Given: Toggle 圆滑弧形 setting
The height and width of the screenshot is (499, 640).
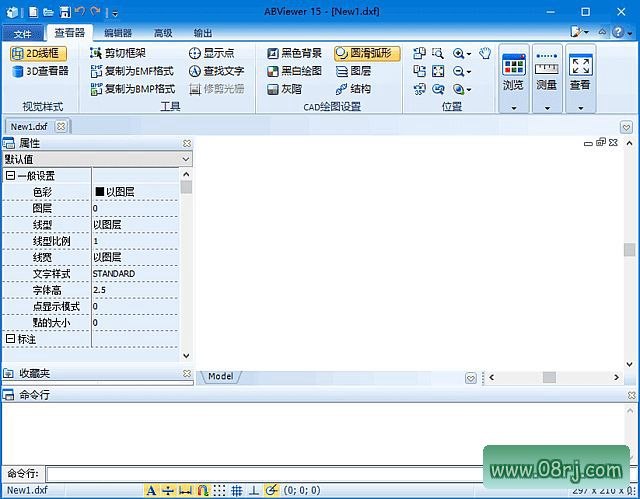Looking at the screenshot, I should [367, 53].
